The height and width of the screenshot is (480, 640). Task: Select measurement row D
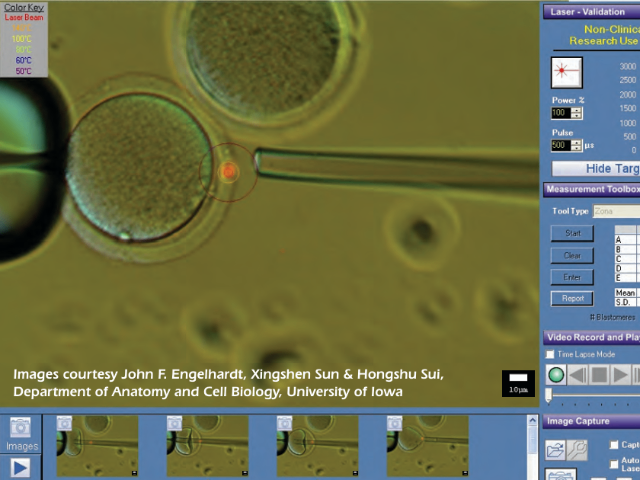(x=627, y=268)
